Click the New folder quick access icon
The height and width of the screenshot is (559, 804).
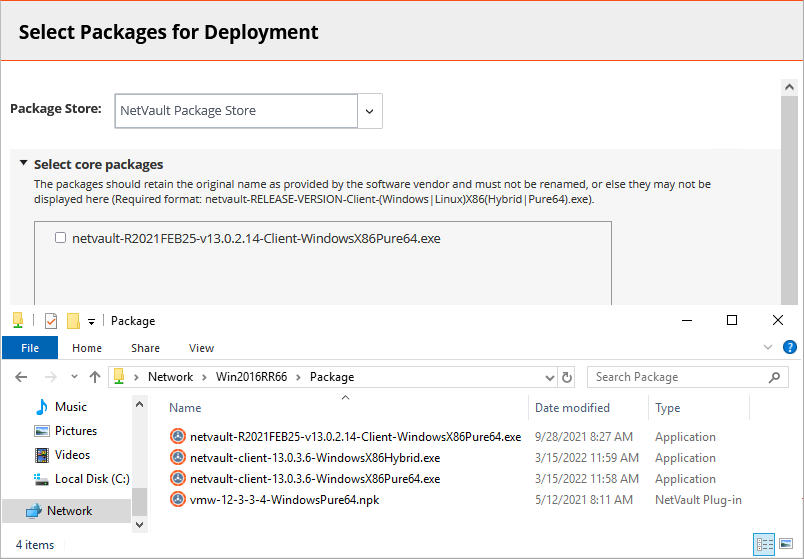(x=73, y=321)
